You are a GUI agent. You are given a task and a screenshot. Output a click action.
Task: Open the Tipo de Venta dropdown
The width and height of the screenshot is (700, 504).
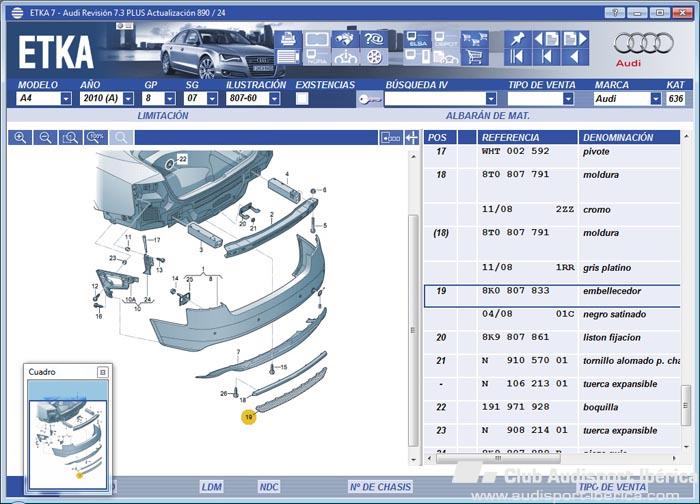[x=568, y=98]
